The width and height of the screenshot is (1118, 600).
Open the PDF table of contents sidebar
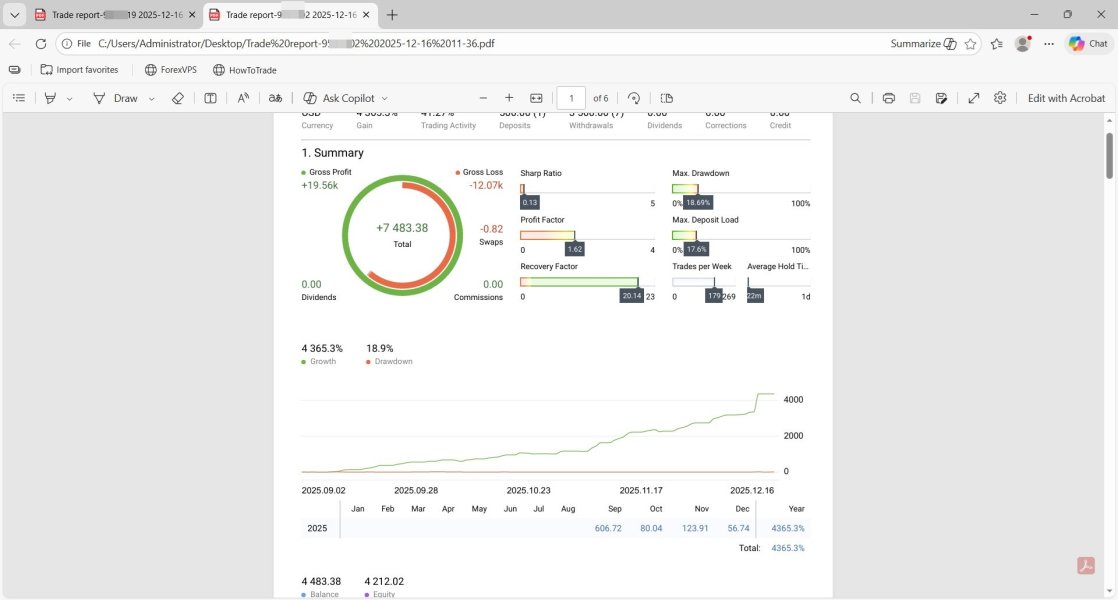point(18,98)
